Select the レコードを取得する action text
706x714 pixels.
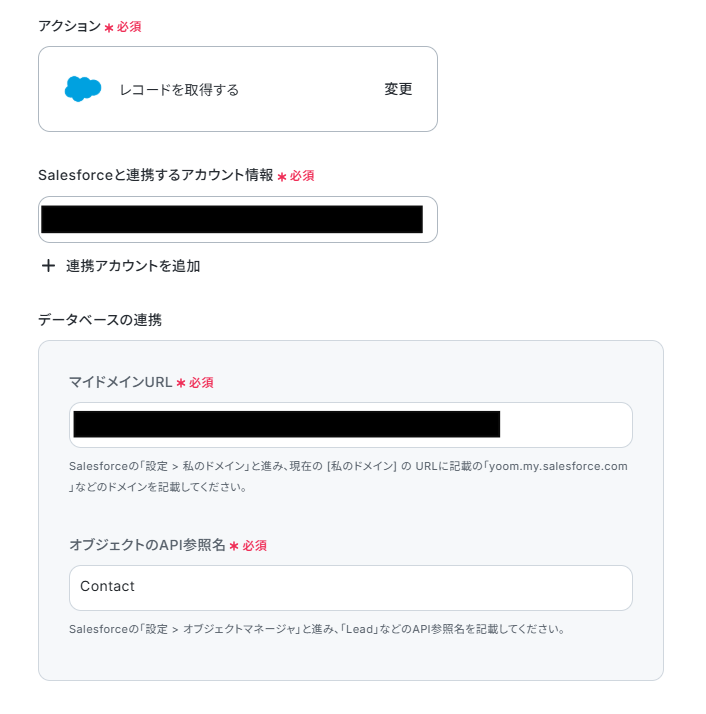179,90
